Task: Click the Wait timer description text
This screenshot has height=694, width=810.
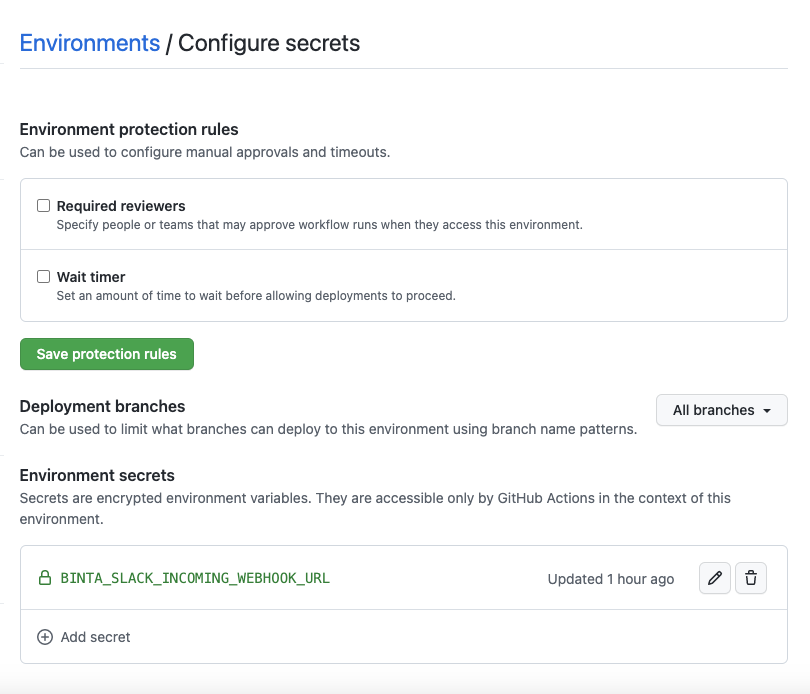Action: pyautogui.click(x=256, y=296)
